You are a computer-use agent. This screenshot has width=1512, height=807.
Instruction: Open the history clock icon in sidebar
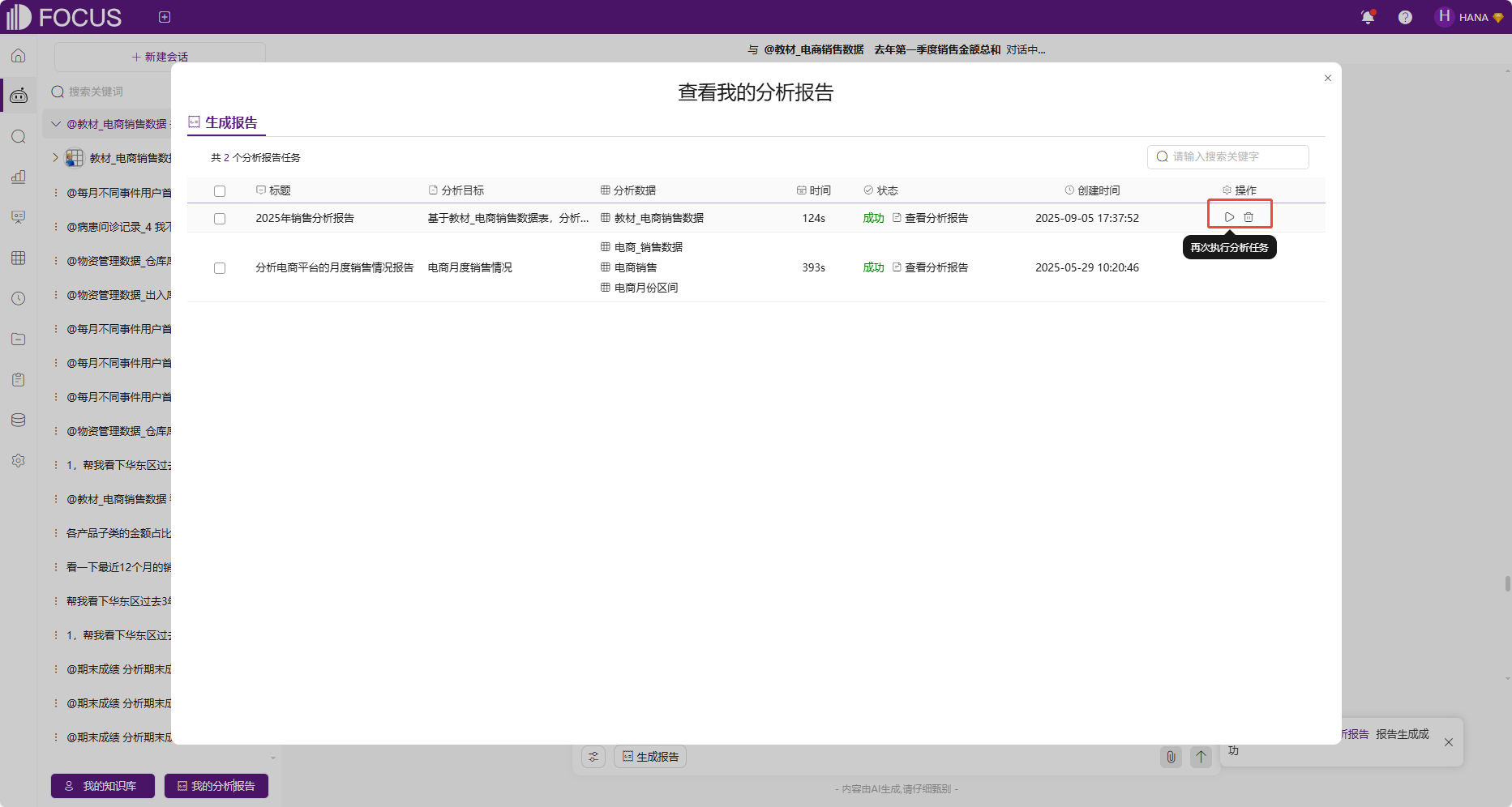pos(18,297)
